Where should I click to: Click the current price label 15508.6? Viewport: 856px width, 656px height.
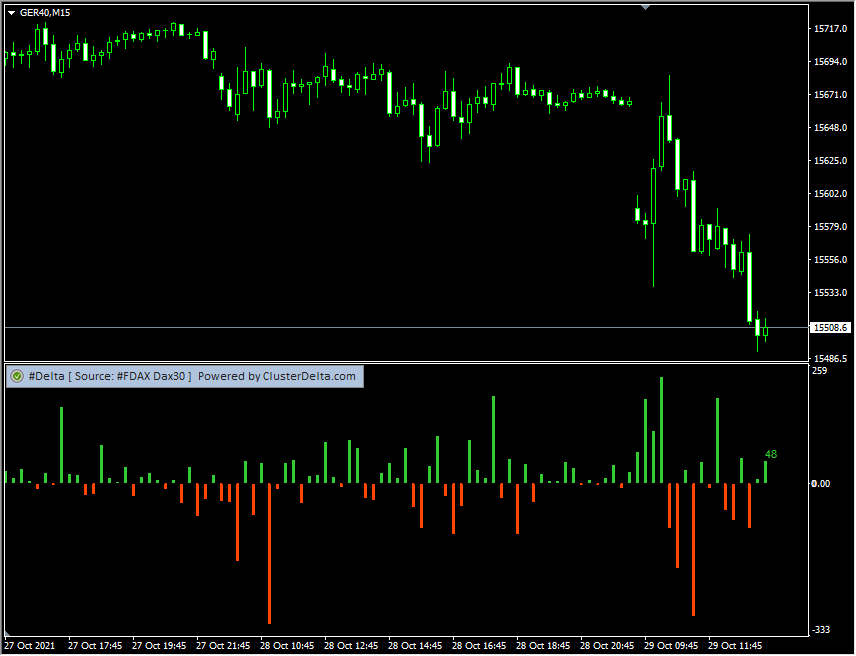pos(831,328)
